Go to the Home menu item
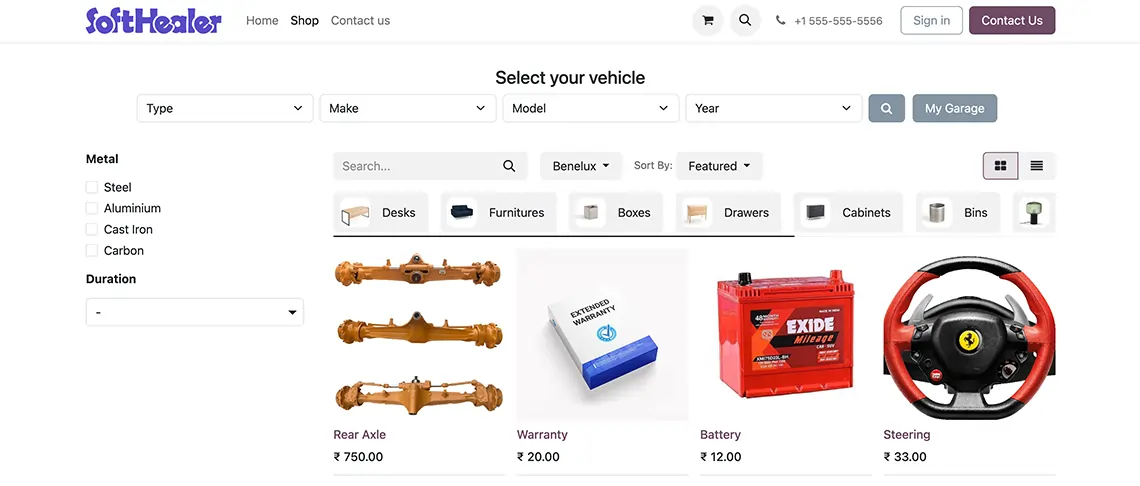This screenshot has width=1140, height=486. click(x=262, y=20)
